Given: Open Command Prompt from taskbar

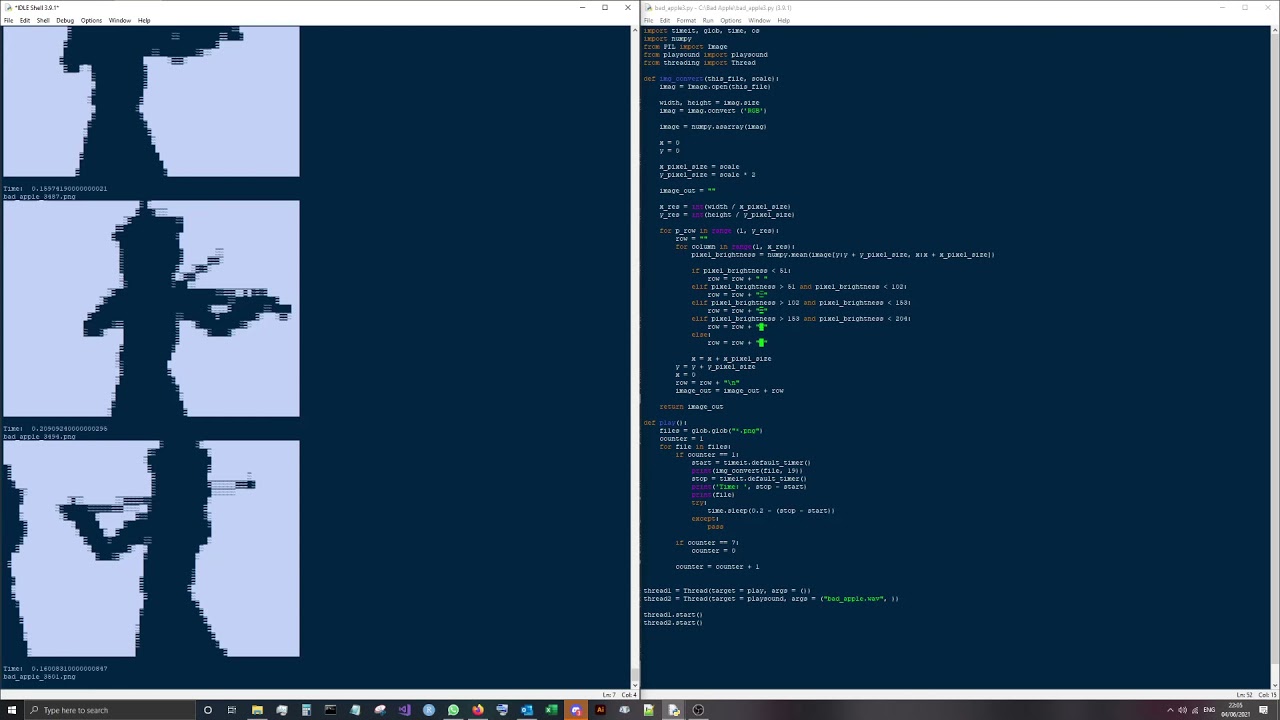Looking at the screenshot, I should tap(330, 710).
